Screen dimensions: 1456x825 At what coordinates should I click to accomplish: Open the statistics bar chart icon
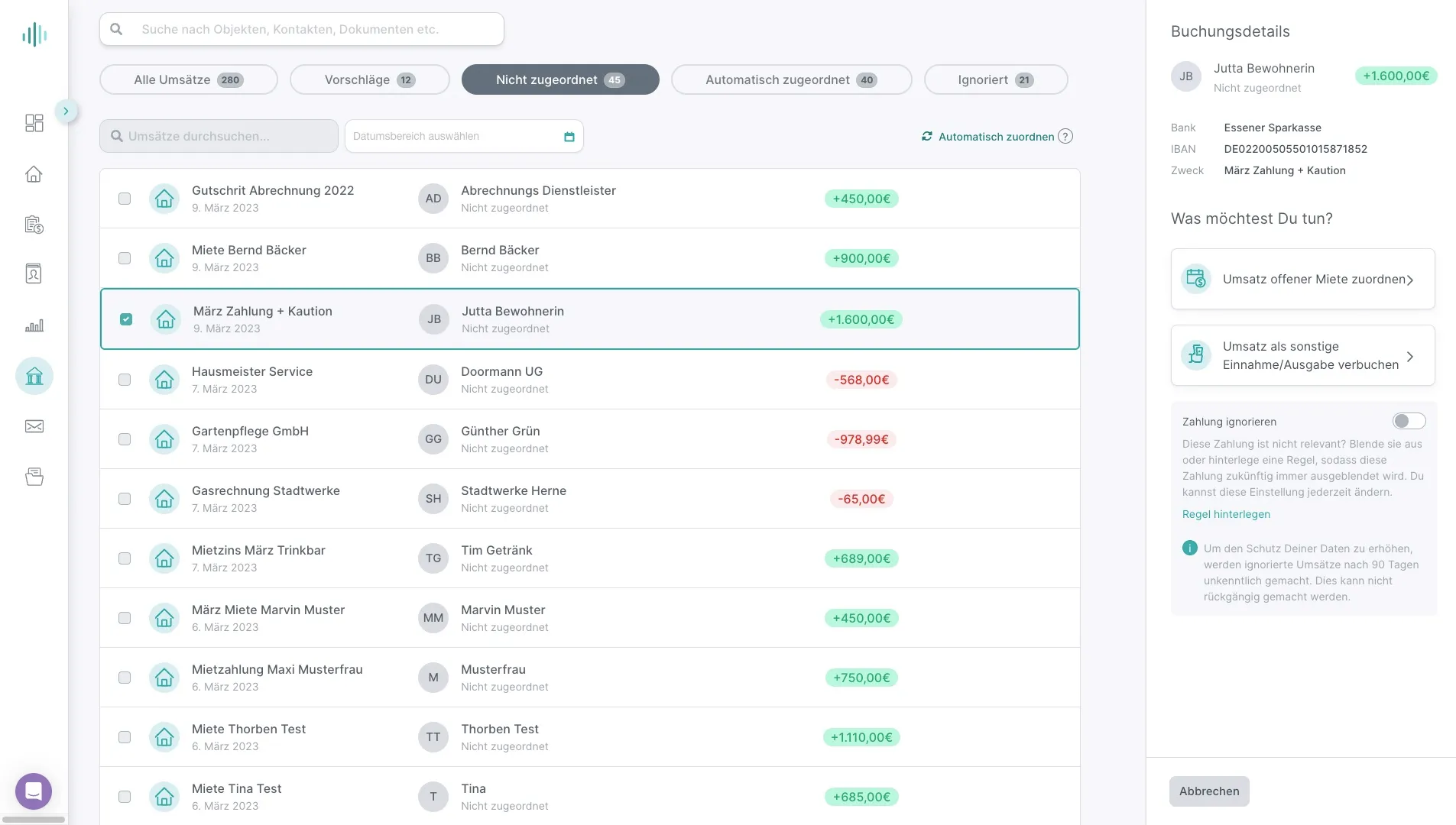coord(34,325)
